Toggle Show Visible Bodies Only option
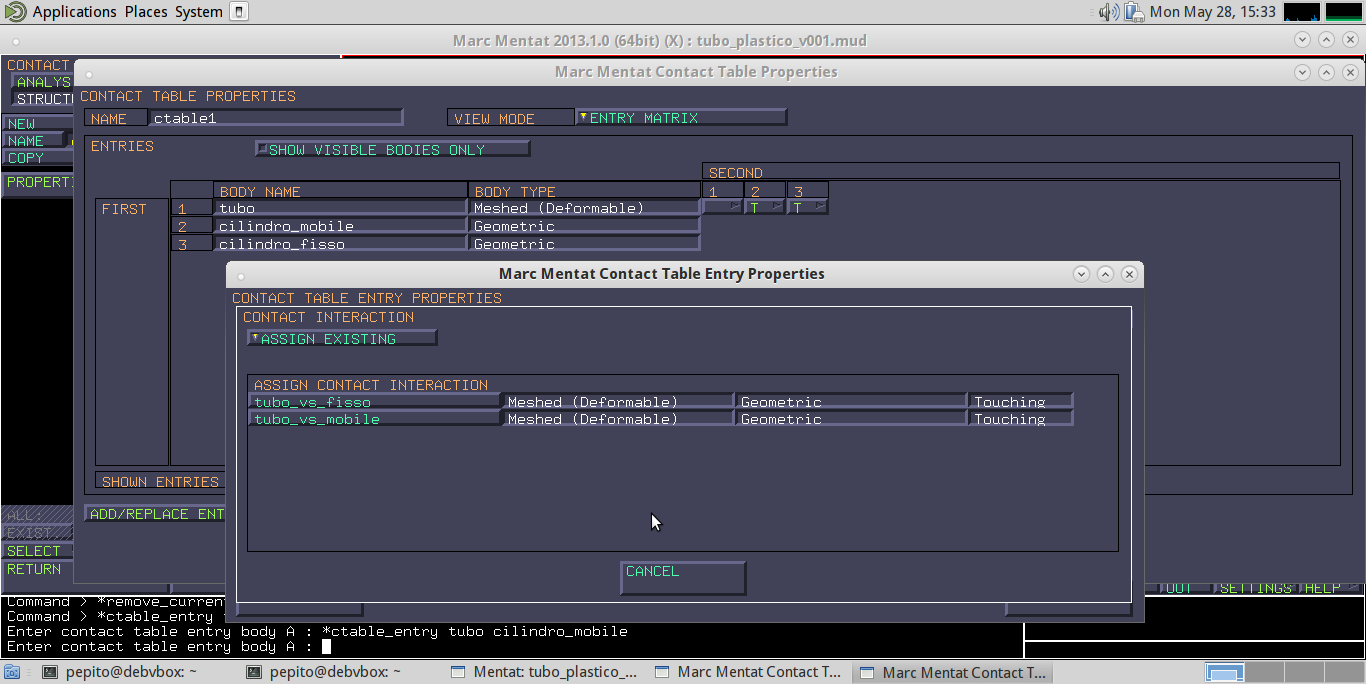 click(392, 149)
